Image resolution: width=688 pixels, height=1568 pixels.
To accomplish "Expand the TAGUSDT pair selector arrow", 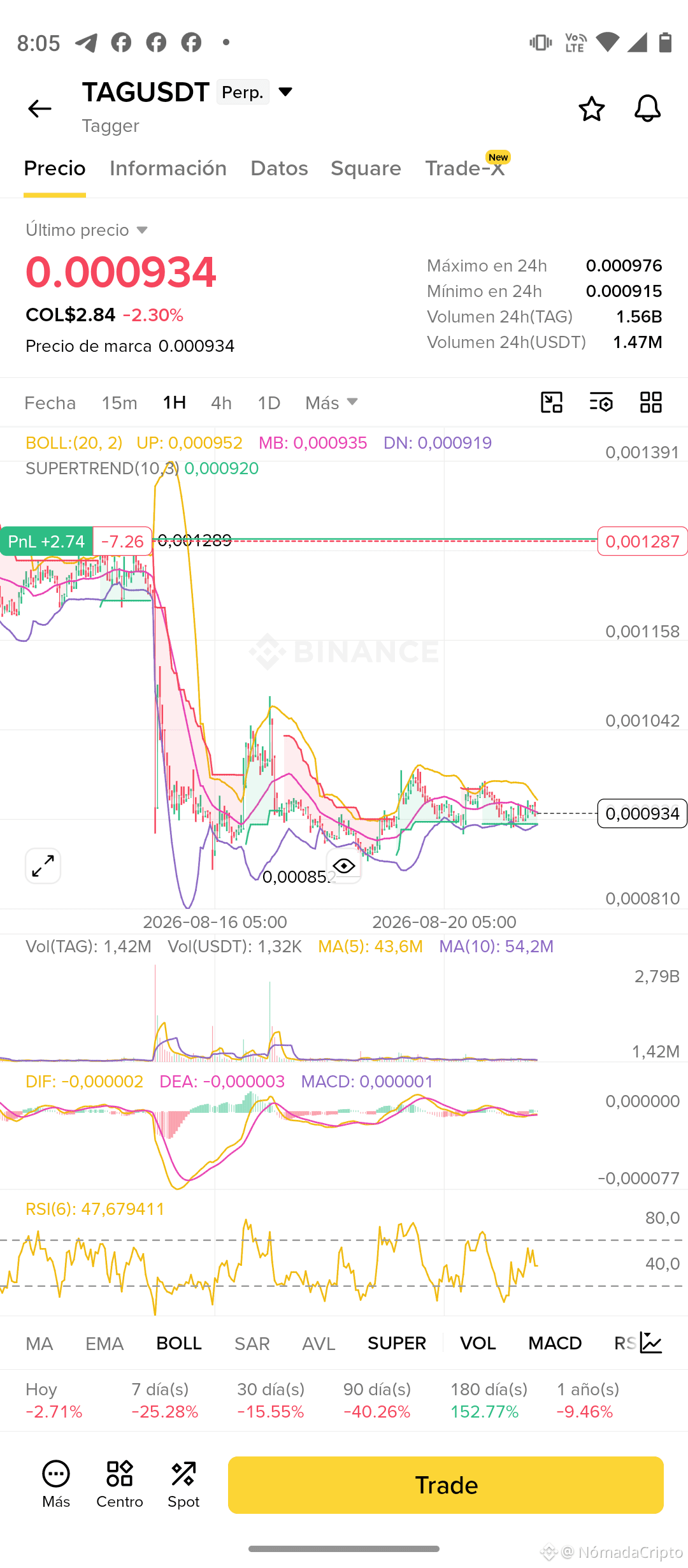I will coord(285,92).
